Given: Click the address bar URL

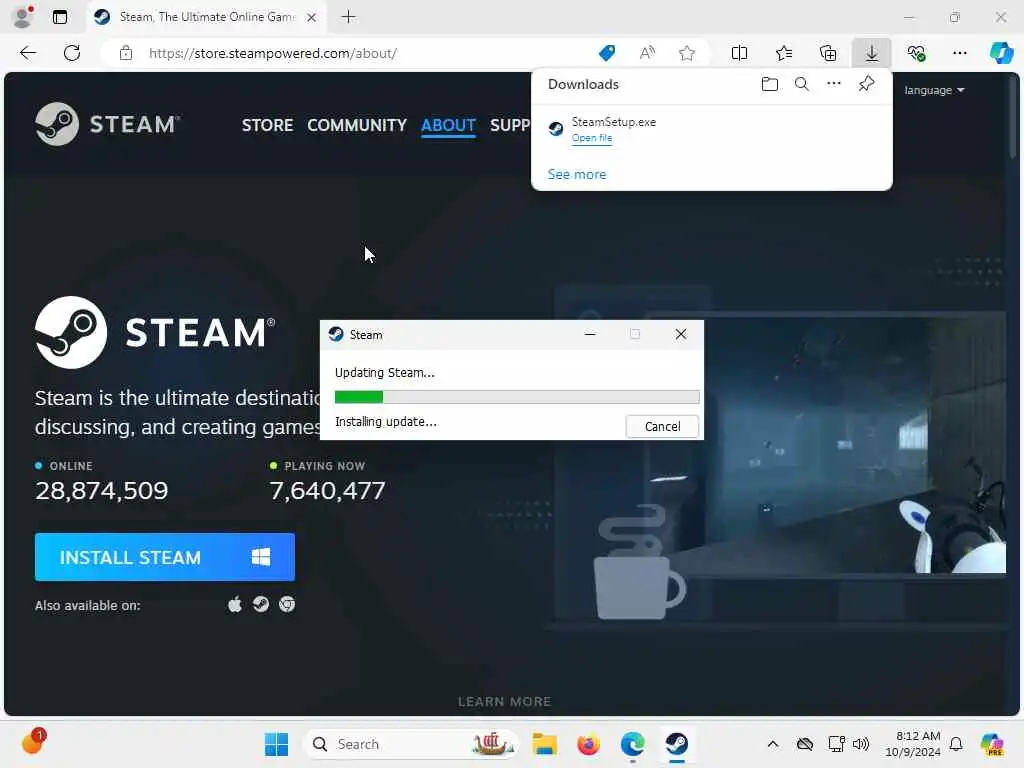Looking at the screenshot, I should 272,53.
